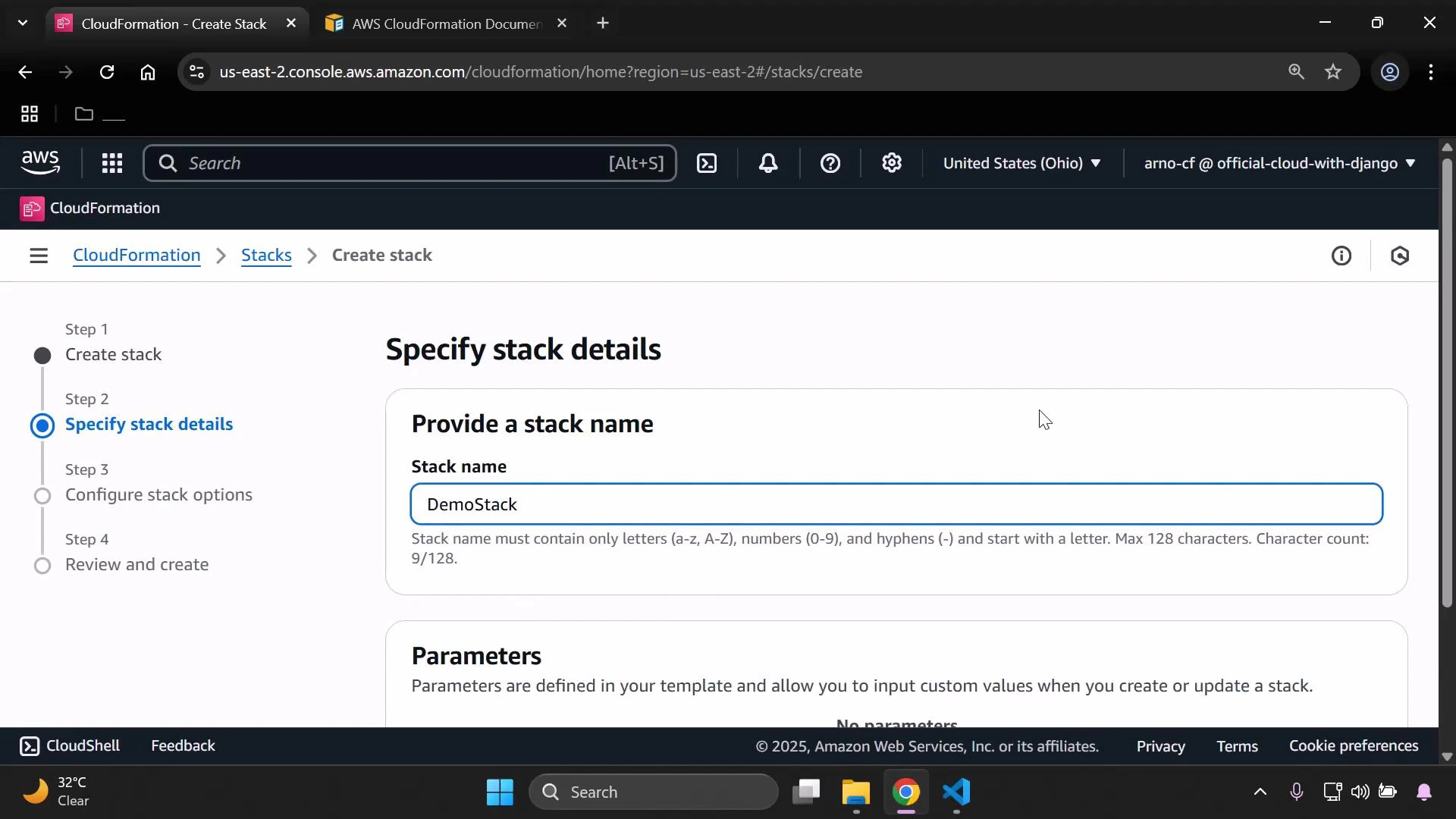Select the Step 1 Create stack radio circle
Viewport: 1456px width, 819px height.
tap(42, 354)
